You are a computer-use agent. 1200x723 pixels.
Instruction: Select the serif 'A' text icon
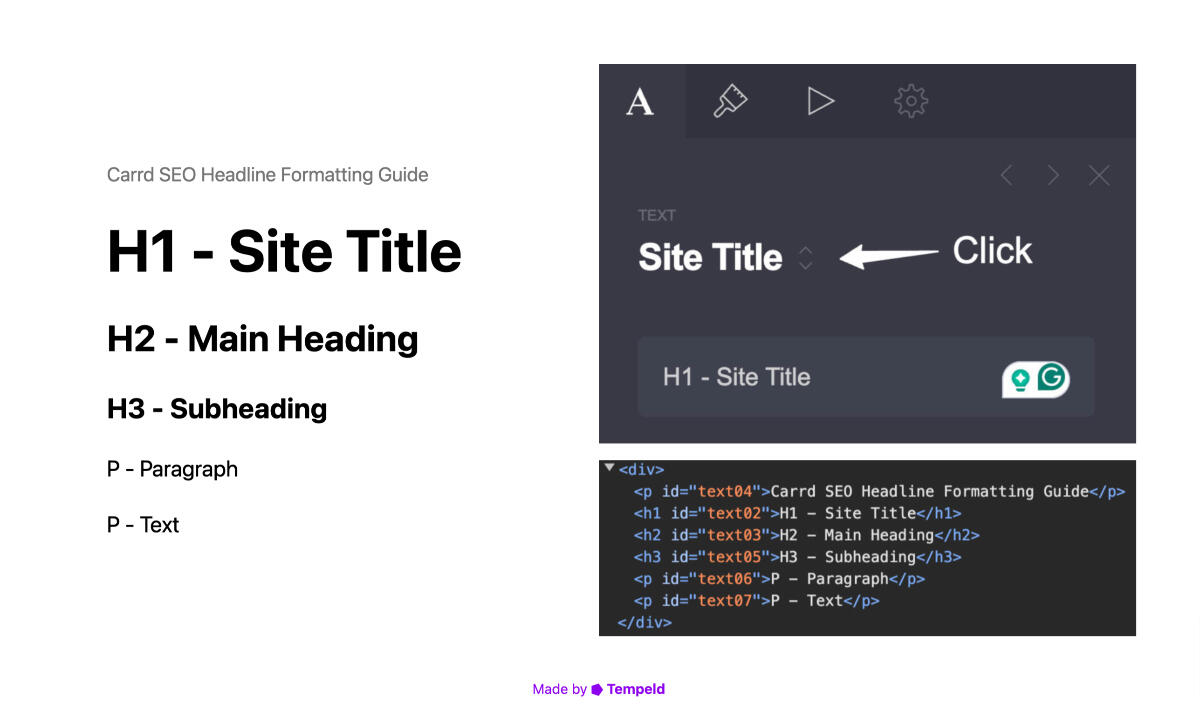tap(641, 100)
